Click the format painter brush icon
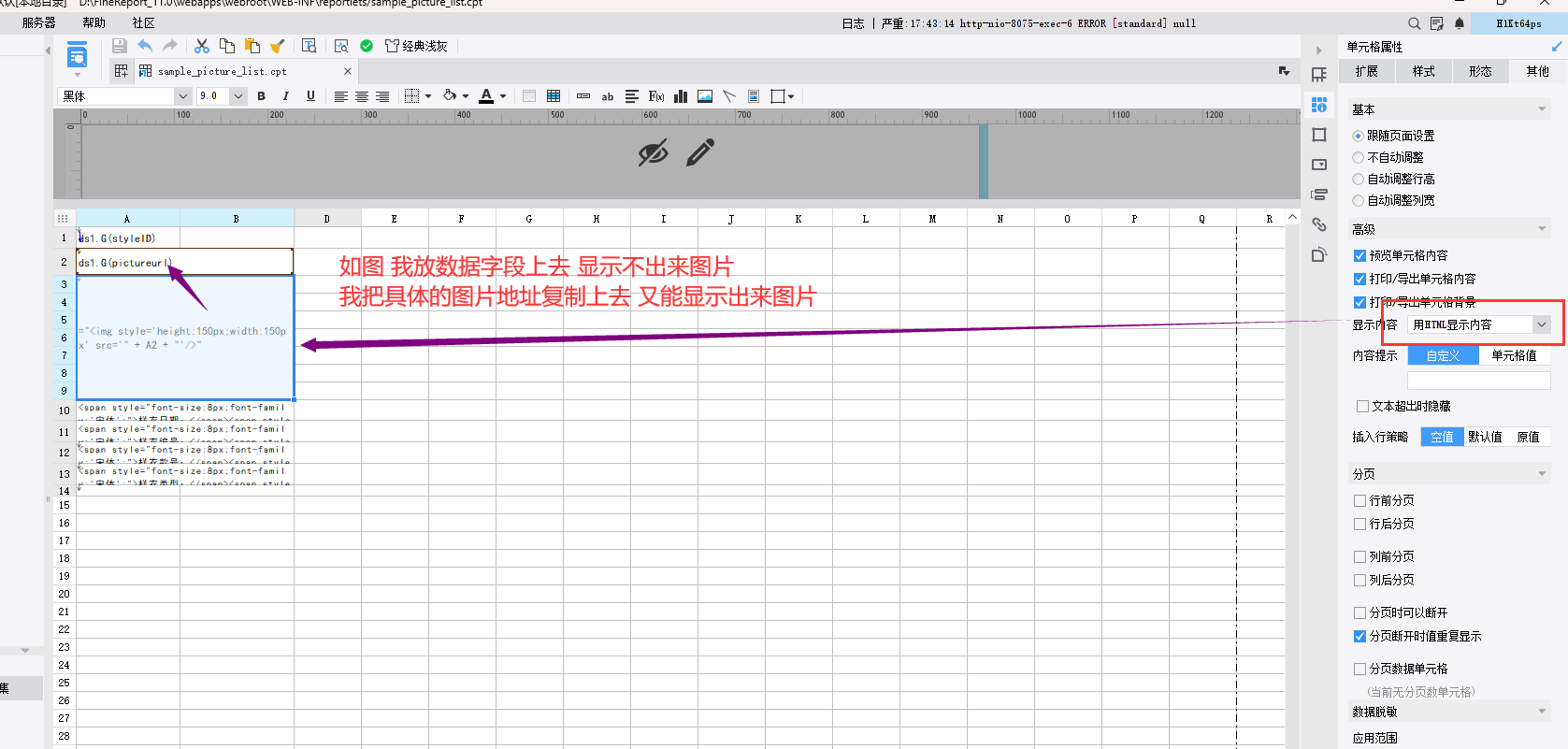Screen dimensions: 1568x749 tap(278, 46)
